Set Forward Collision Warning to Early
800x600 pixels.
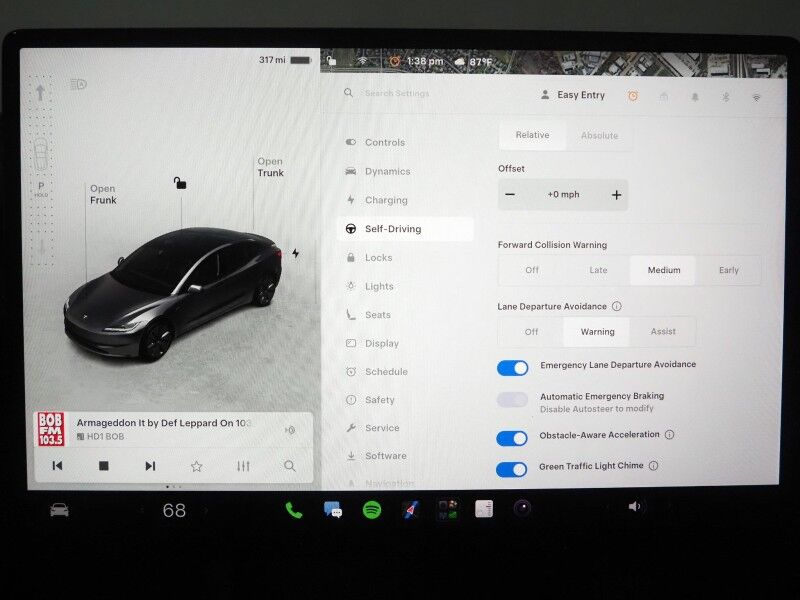729,270
